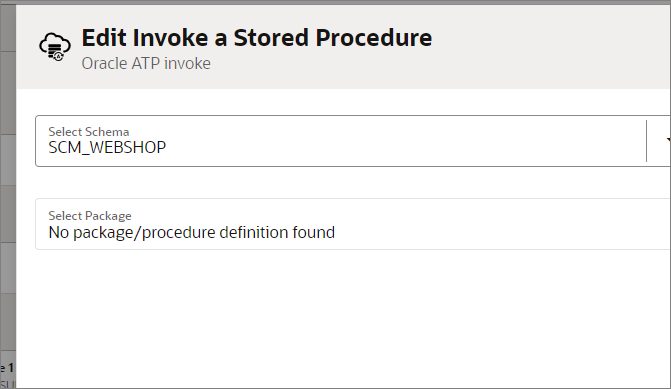
Task: Click empty white area below Select Package
Action: [x=342, y=317]
